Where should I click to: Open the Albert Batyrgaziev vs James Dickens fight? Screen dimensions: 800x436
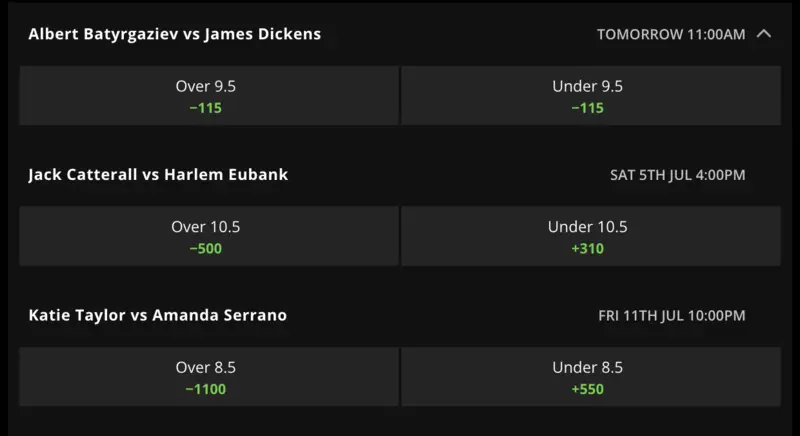175,34
